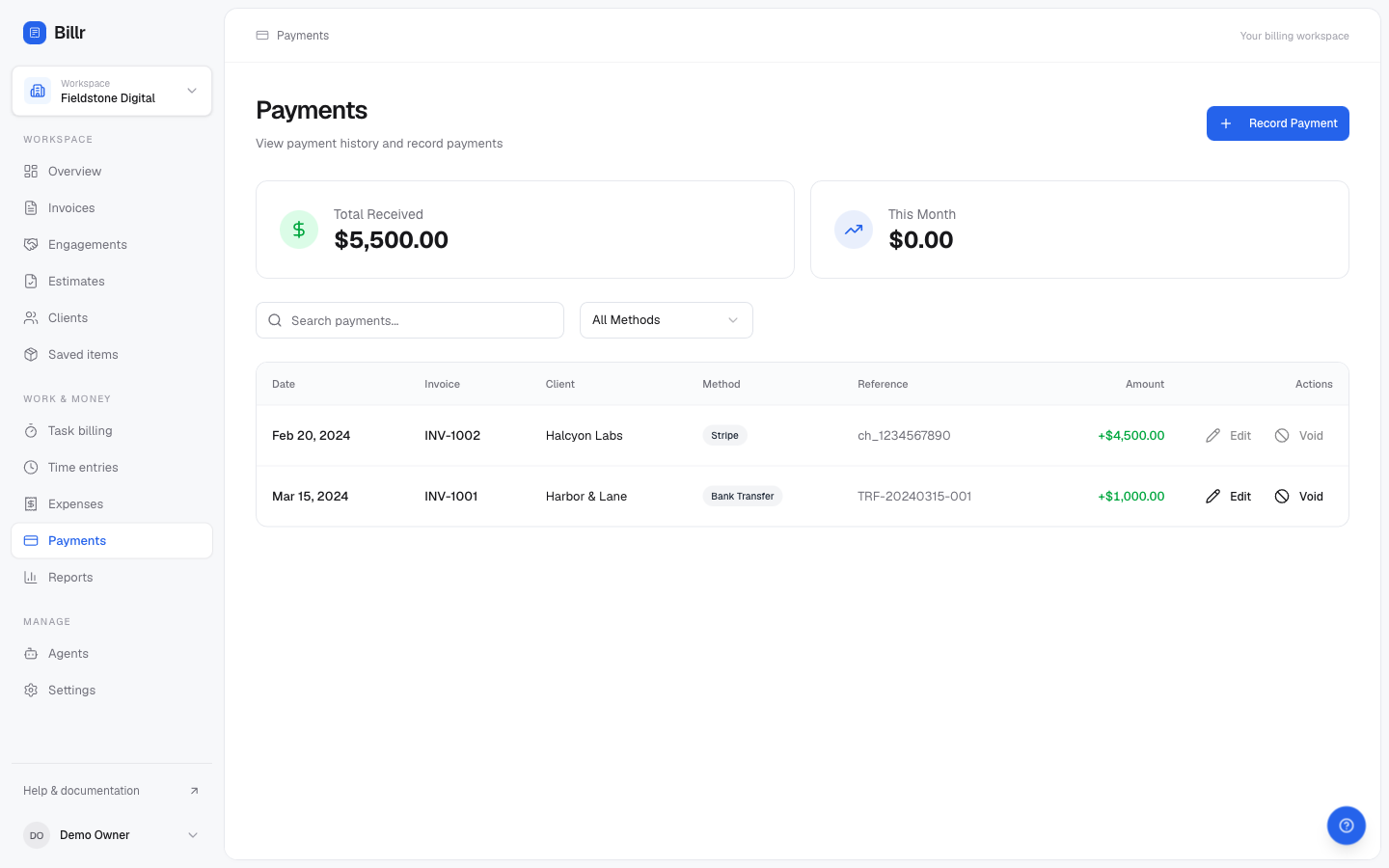
Task: Click the Payments breadcrumb at top
Action: (303, 36)
